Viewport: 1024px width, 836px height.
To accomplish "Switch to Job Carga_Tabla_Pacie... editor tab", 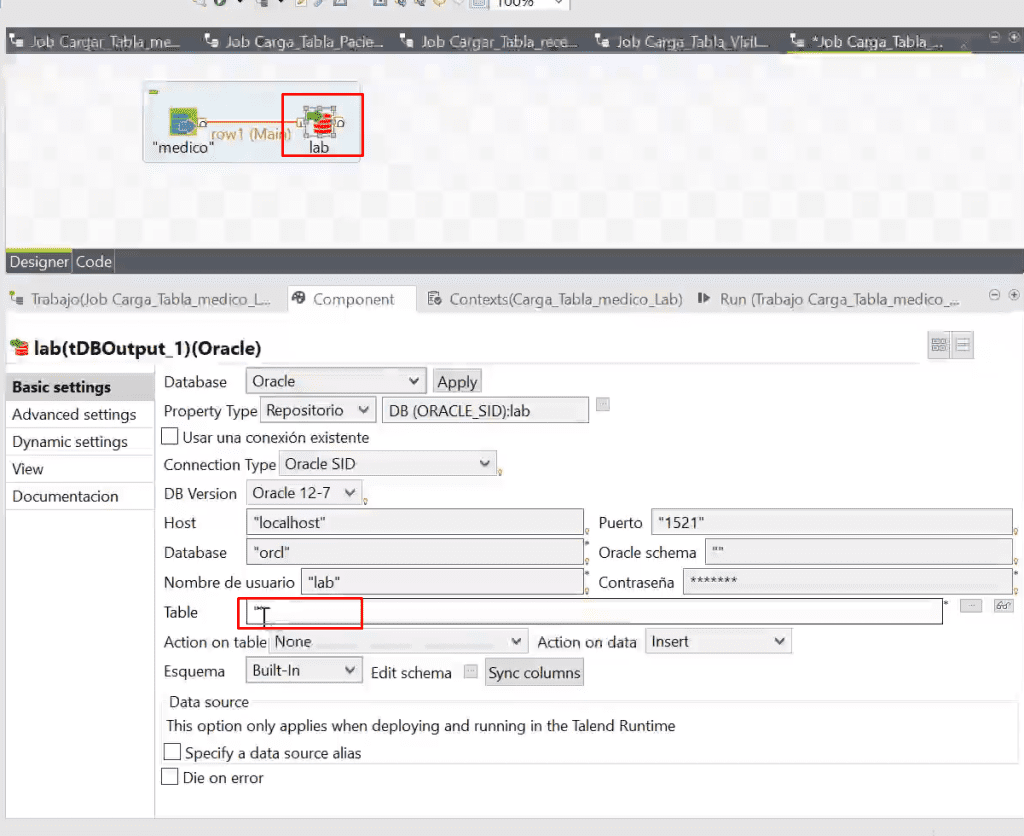I will point(294,42).
